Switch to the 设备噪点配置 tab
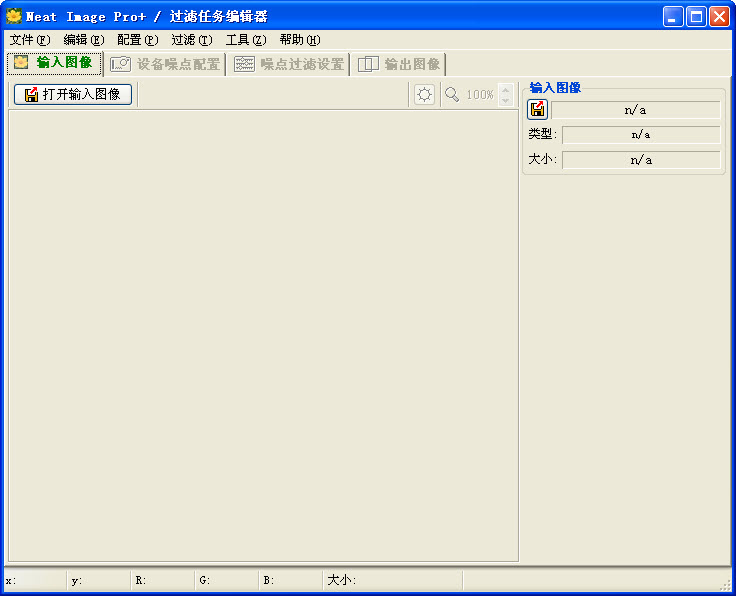Image resolution: width=736 pixels, height=596 pixels. (165, 64)
